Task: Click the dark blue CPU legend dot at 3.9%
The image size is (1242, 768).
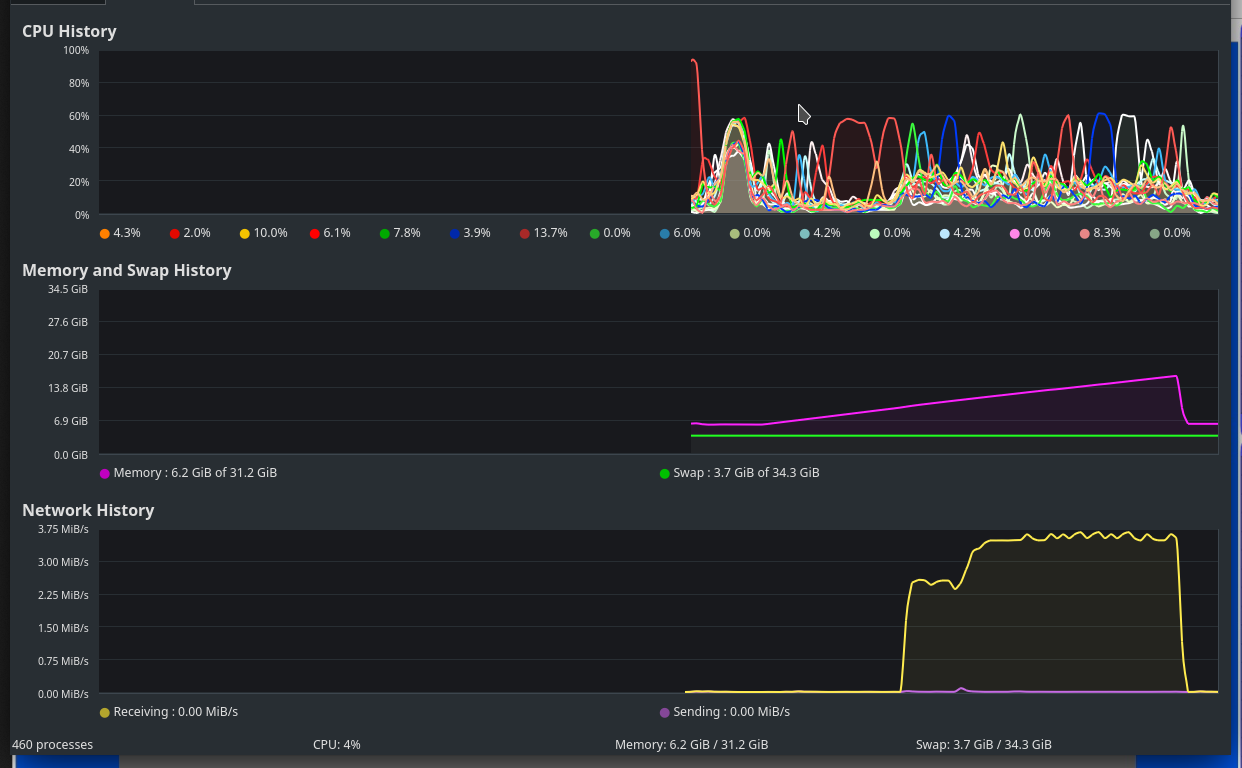Action: [454, 232]
